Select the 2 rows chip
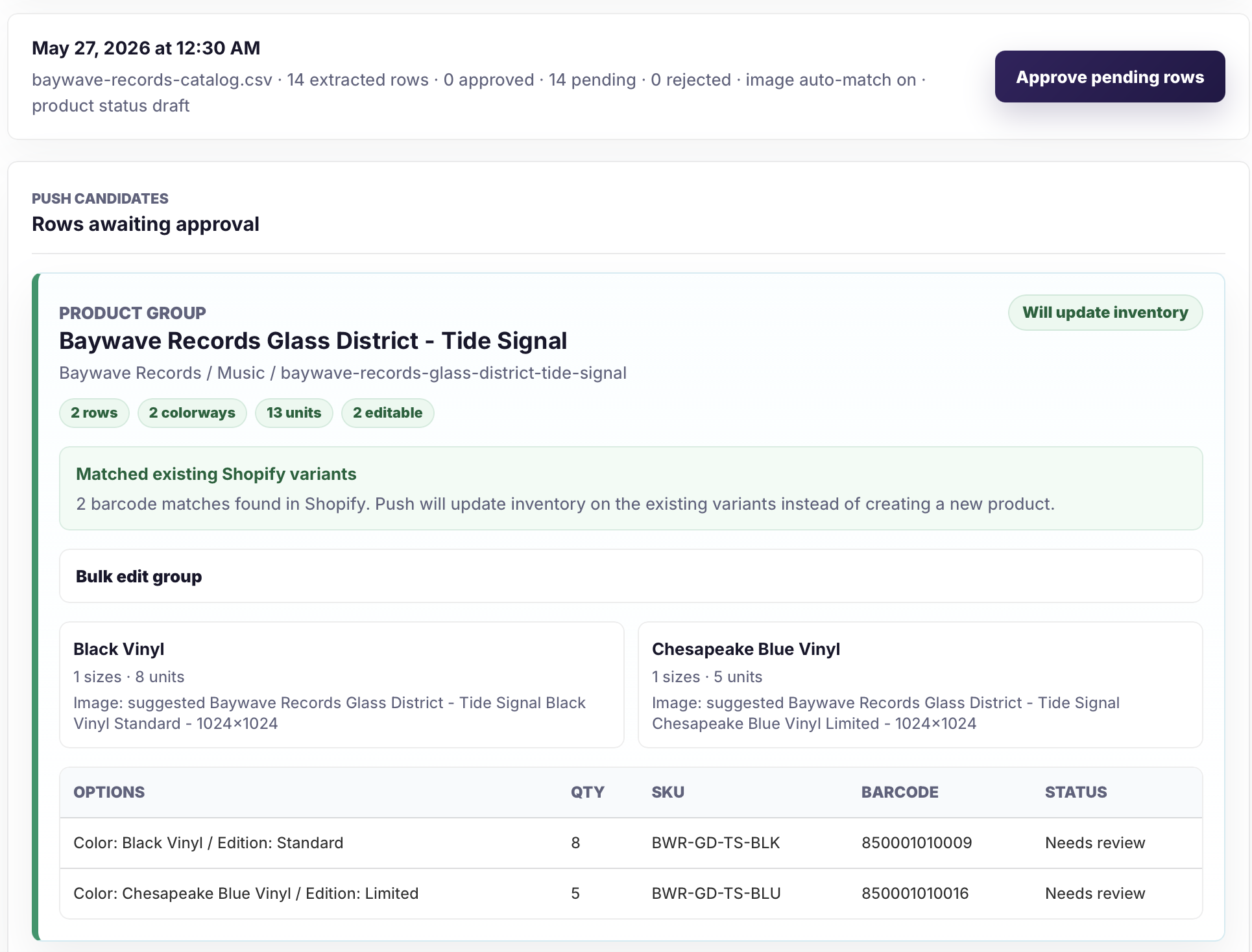The width and height of the screenshot is (1252, 952). [94, 412]
